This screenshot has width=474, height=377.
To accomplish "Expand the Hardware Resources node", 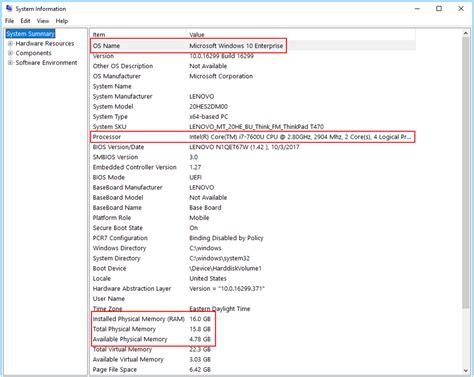I will coord(10,43).
